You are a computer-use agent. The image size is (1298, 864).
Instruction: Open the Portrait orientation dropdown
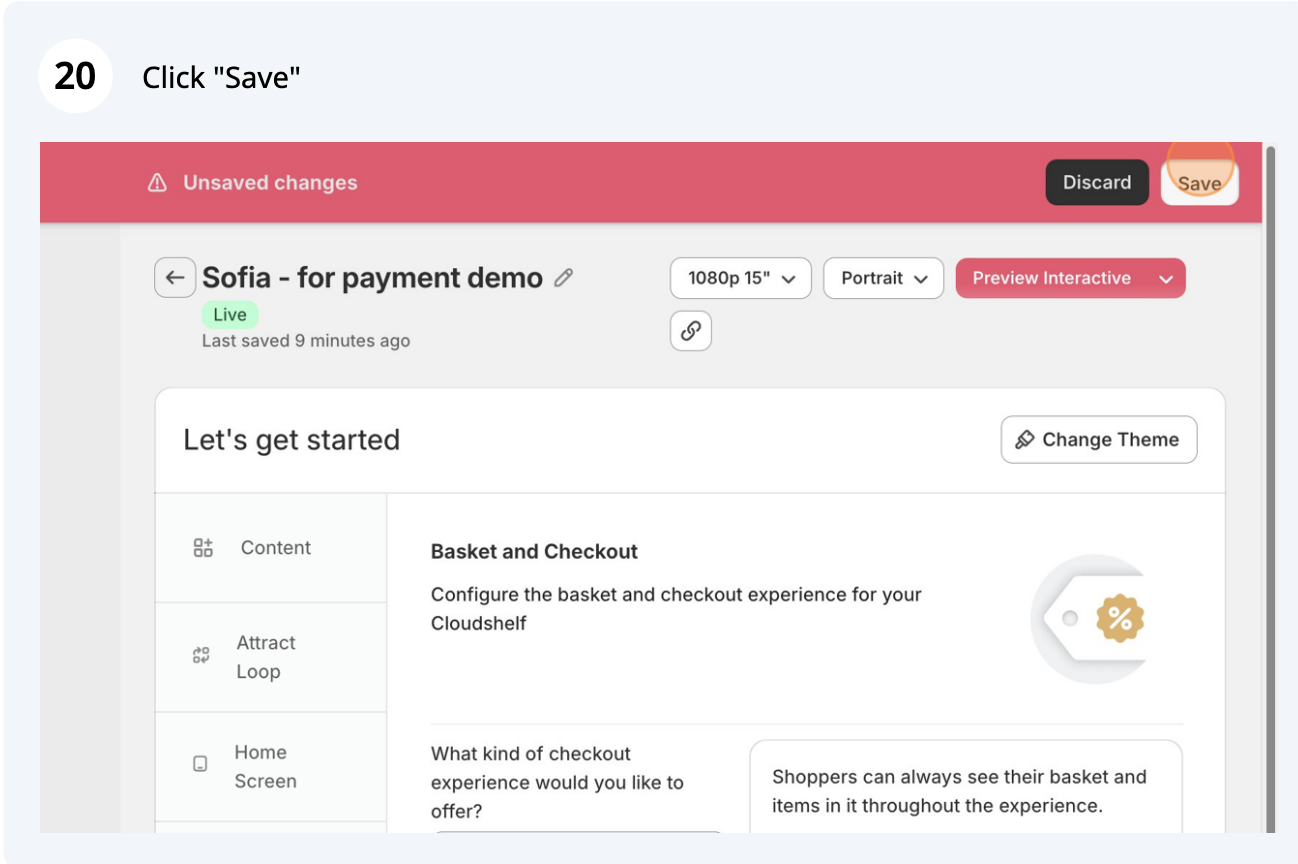[x=883, y=278]
